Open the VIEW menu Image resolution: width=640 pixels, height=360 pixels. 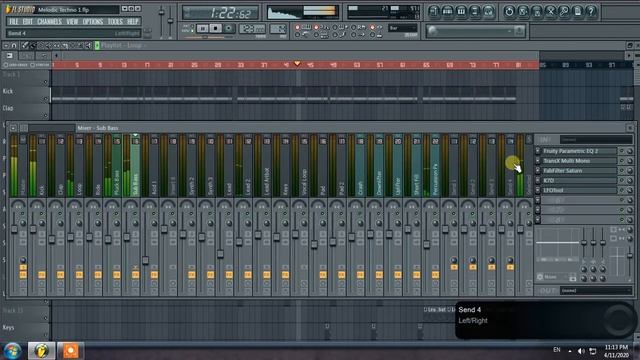(72, 22)
